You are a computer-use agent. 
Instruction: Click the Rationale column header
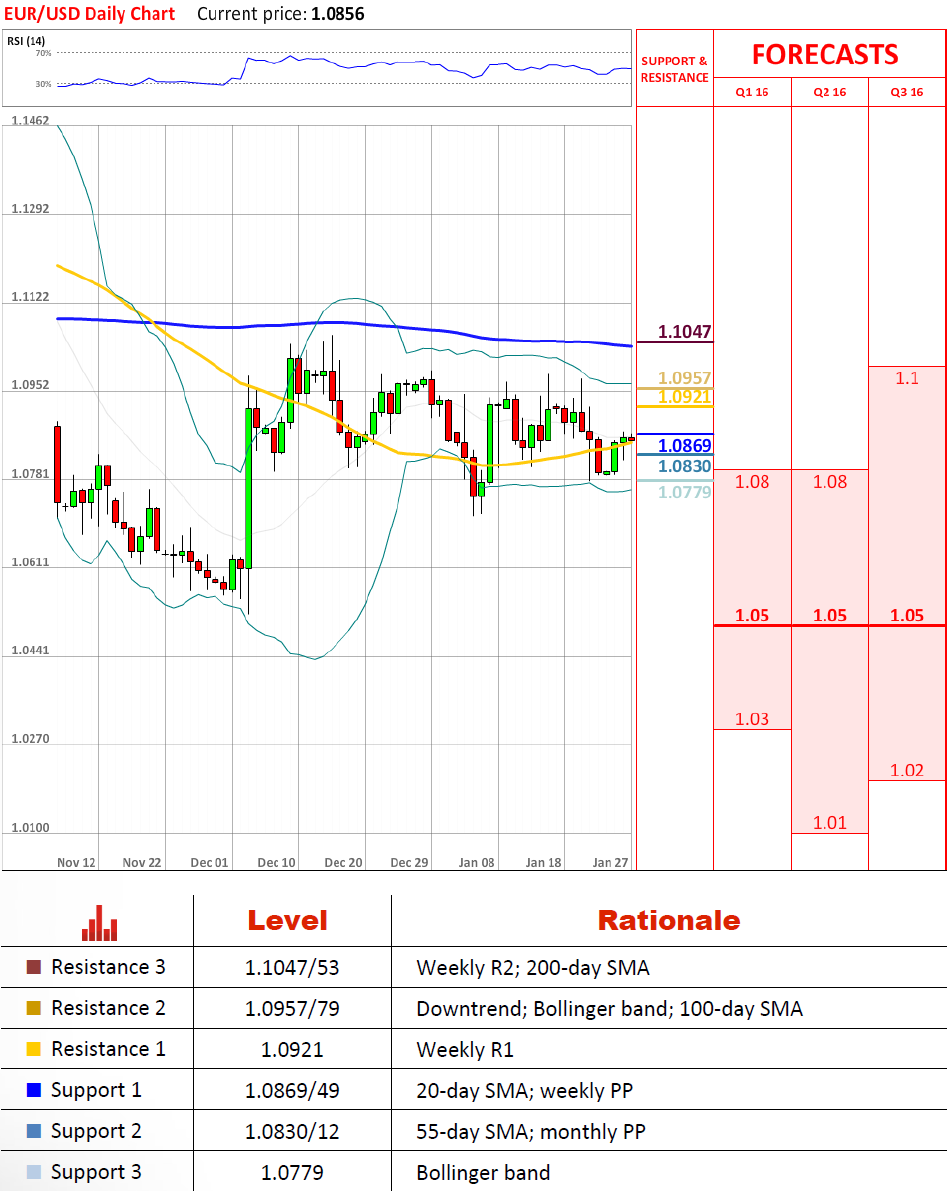pyautogui.click(x=669, y=921)
